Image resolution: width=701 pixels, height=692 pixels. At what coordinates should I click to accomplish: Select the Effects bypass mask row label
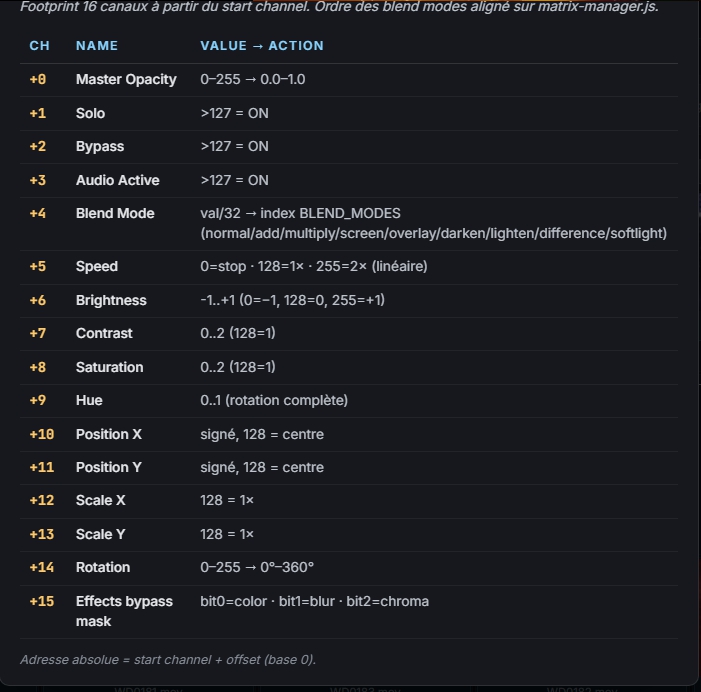click(x=124, y=611)
